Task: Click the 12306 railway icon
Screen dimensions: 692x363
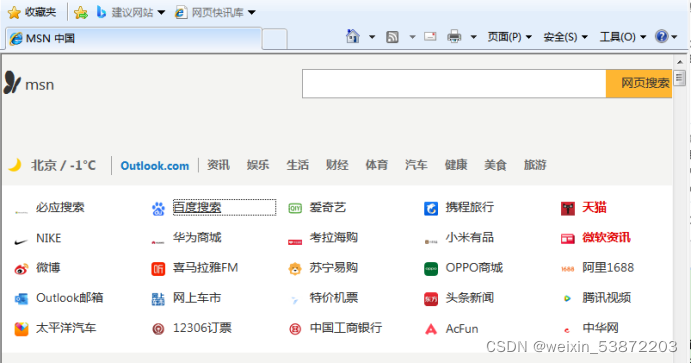Action: [158, 329]
